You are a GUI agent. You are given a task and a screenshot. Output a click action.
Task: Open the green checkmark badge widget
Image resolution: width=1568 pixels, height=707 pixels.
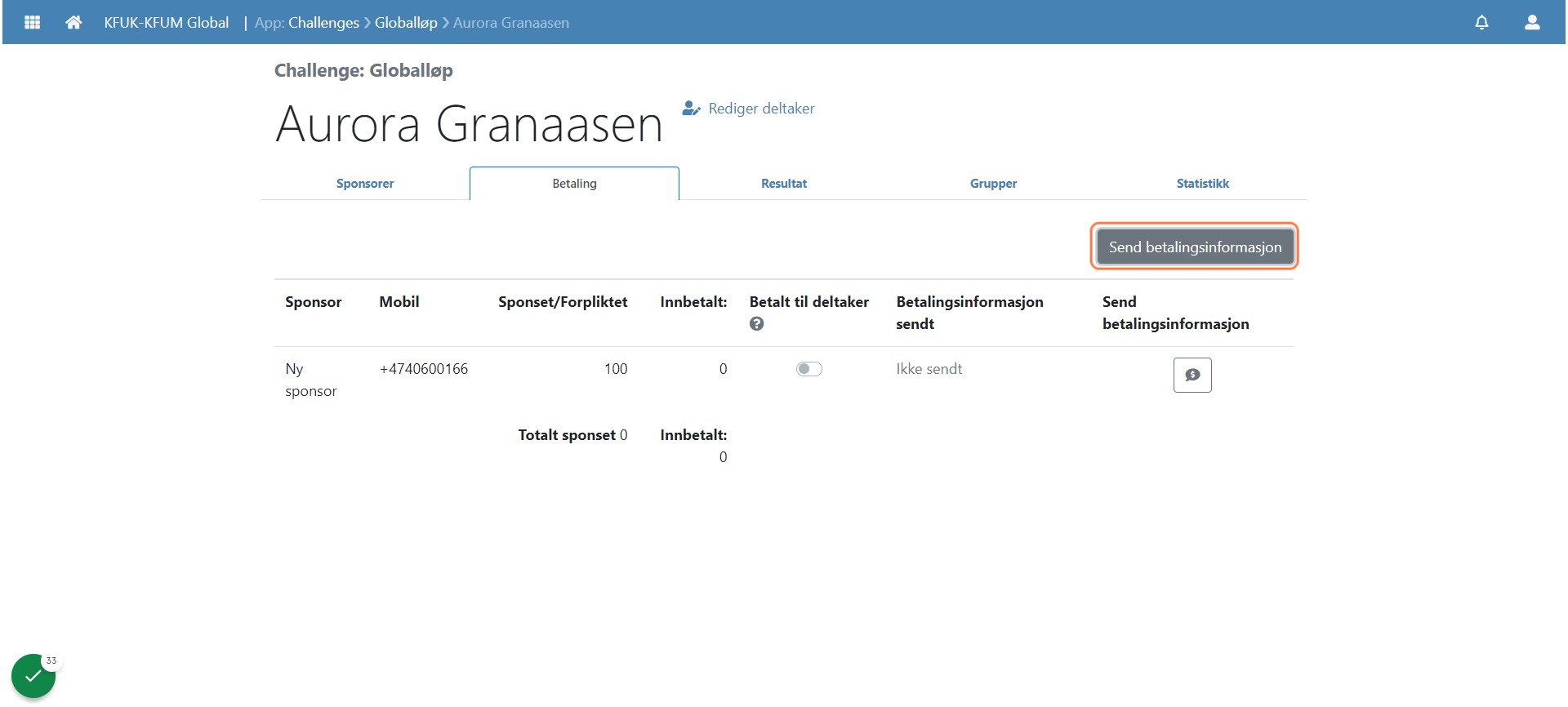[x=33, y=676]
